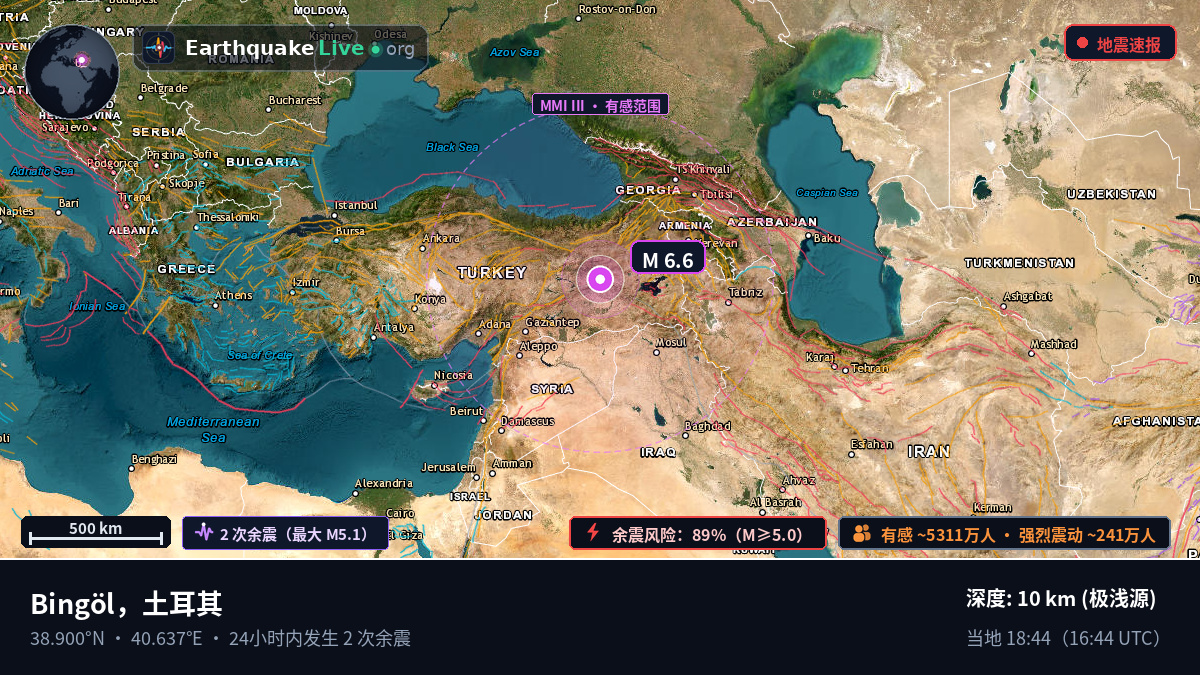Click the 500 km scale bar
This screenshot has width=1200, height=675.
pos(96,532)
